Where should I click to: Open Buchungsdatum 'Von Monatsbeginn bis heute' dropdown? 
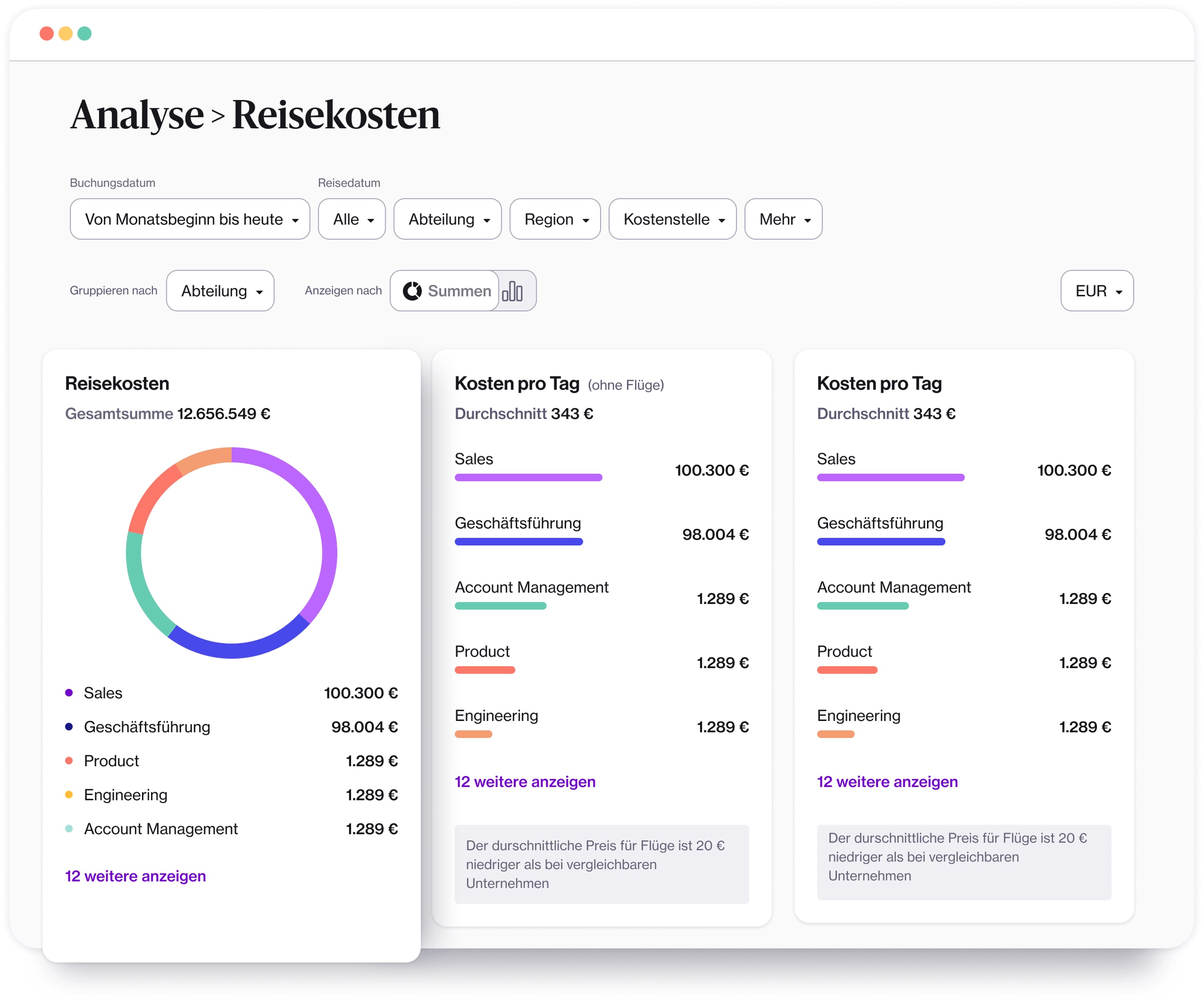point(190,219)
